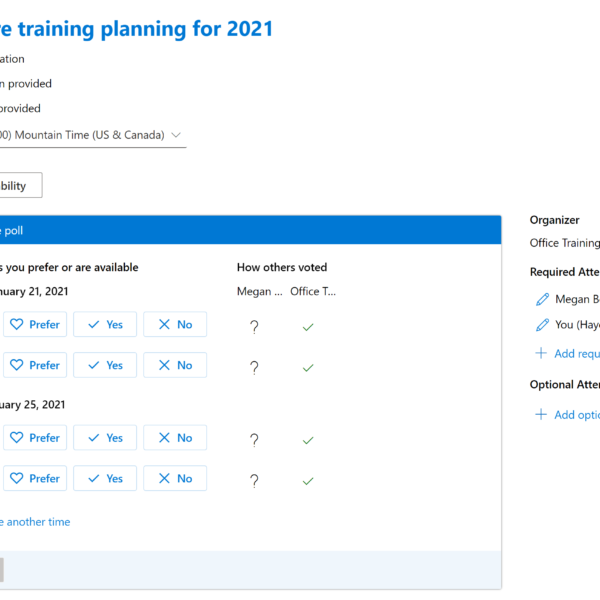Expand time zone list via chevron arrow
600x600 pixels.
(176, 135)
